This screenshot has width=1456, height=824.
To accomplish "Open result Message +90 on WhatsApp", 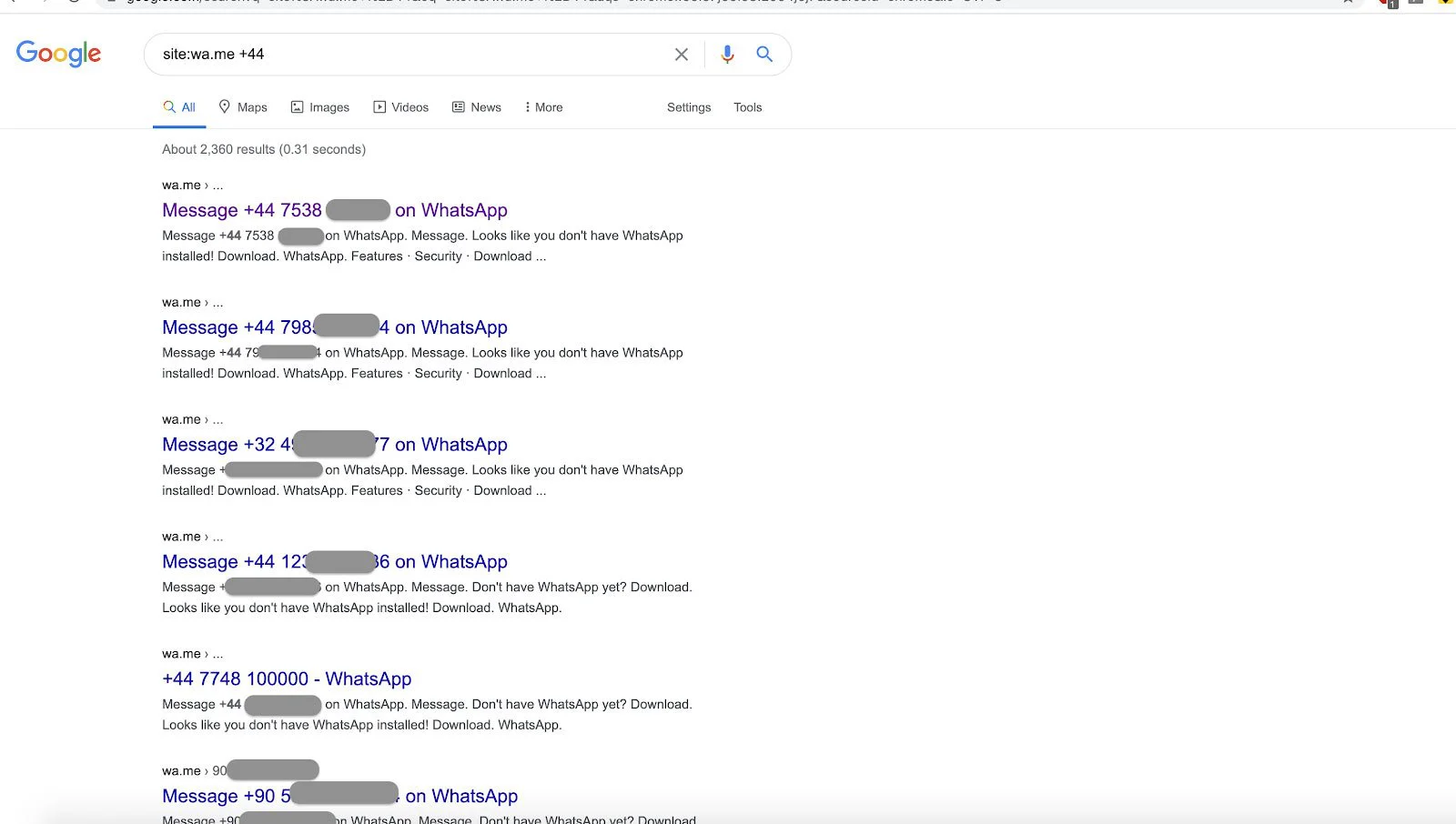I will click(339, 797).
